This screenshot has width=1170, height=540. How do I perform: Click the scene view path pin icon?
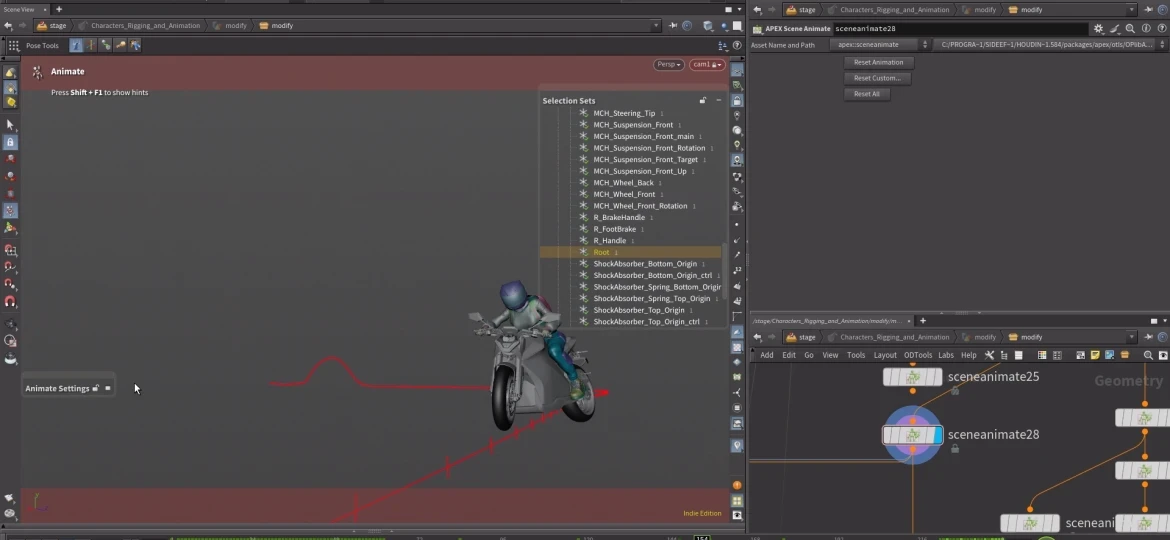[673, 25]
